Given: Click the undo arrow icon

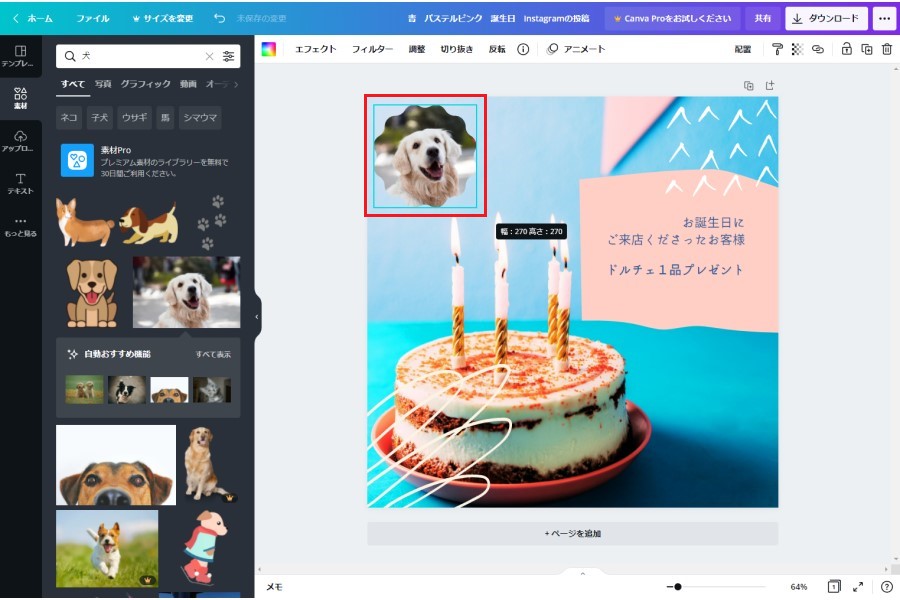Looking at the screenshot, I should pos(219,18).
